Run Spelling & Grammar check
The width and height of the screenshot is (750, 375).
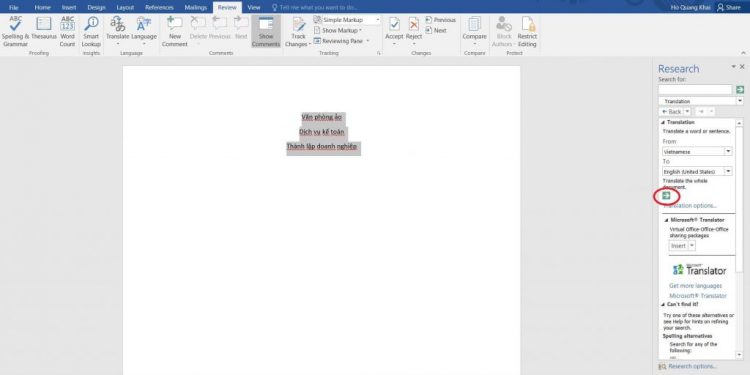tap(15, 32)
